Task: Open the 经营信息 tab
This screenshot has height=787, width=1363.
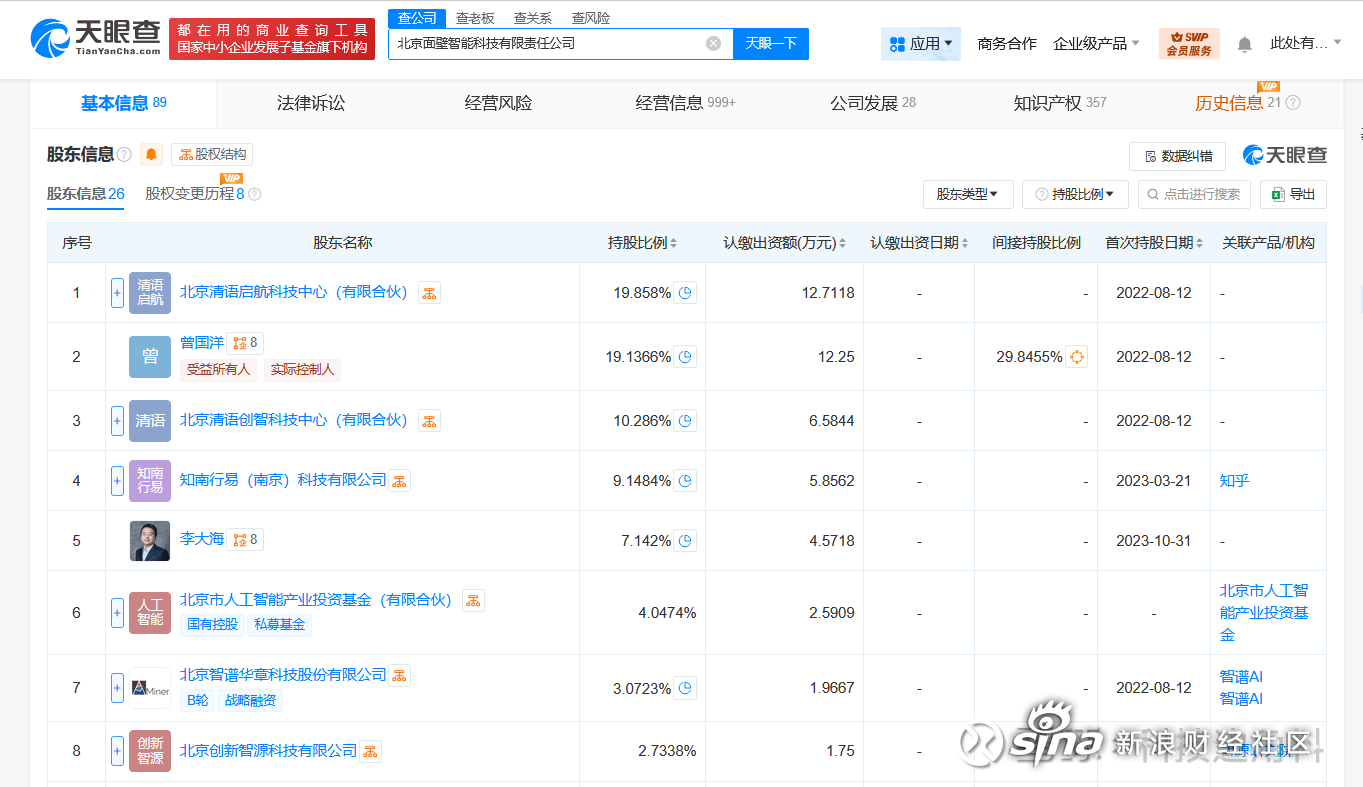Action: click(x=685, y=103)
